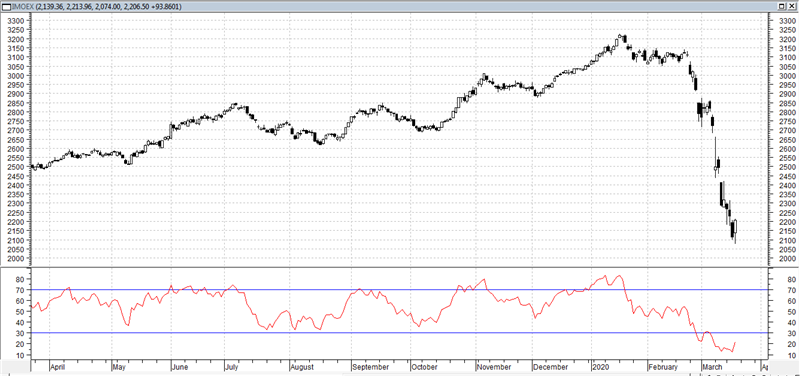
Task: Select the upper blue overbought line at 70
Action: 399,290
